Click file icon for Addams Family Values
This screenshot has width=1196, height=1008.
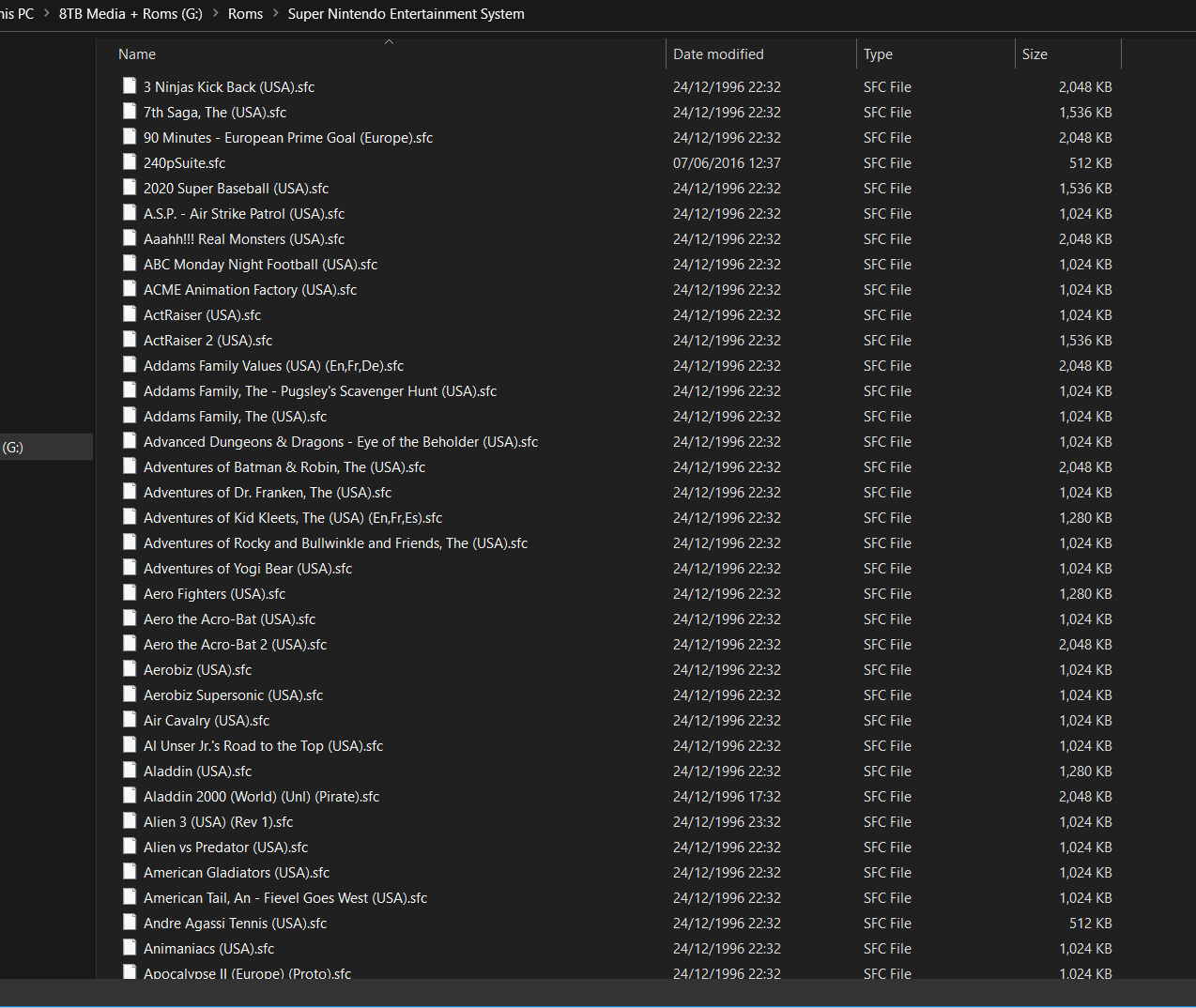[x=130, y=365]
